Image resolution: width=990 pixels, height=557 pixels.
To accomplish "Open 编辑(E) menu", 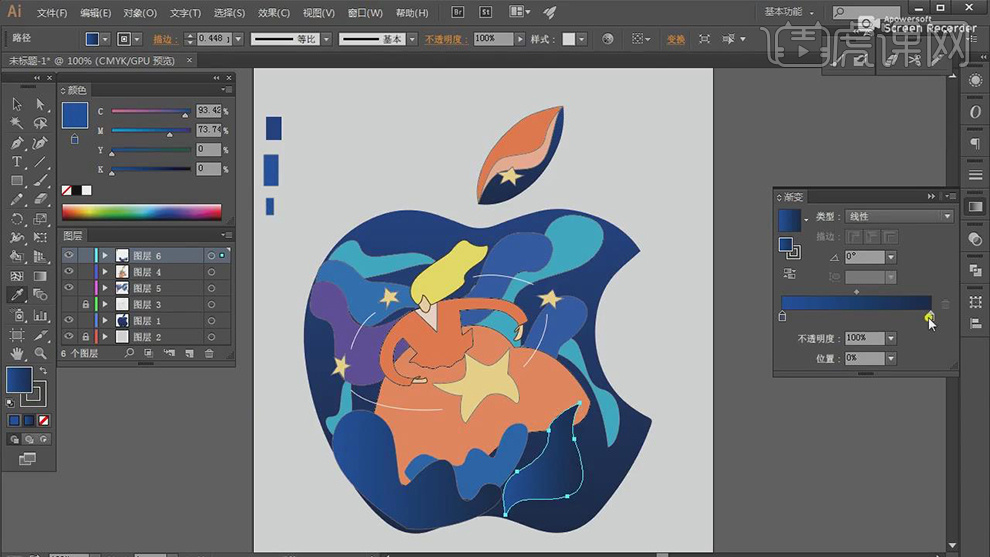I will click(x=96, y=13).
